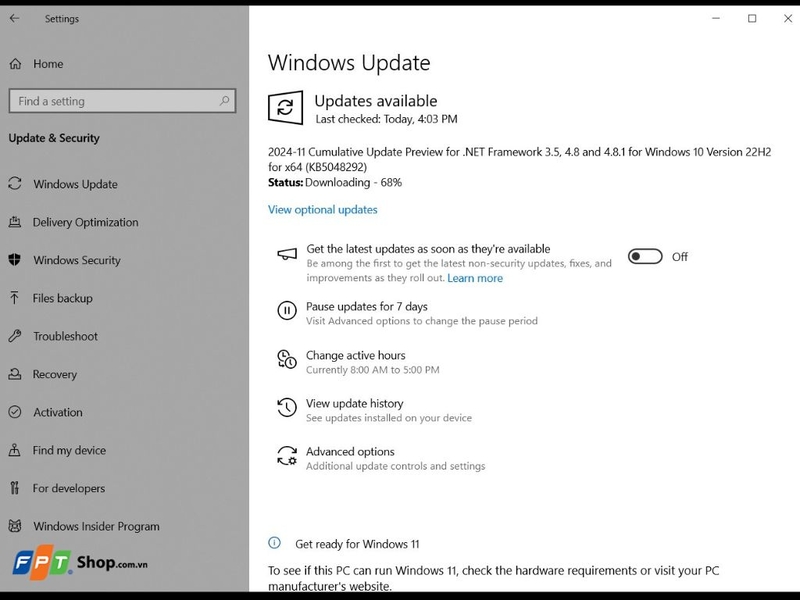
Task: Click the Files backup arrow icon
Action: click(14, 298)
